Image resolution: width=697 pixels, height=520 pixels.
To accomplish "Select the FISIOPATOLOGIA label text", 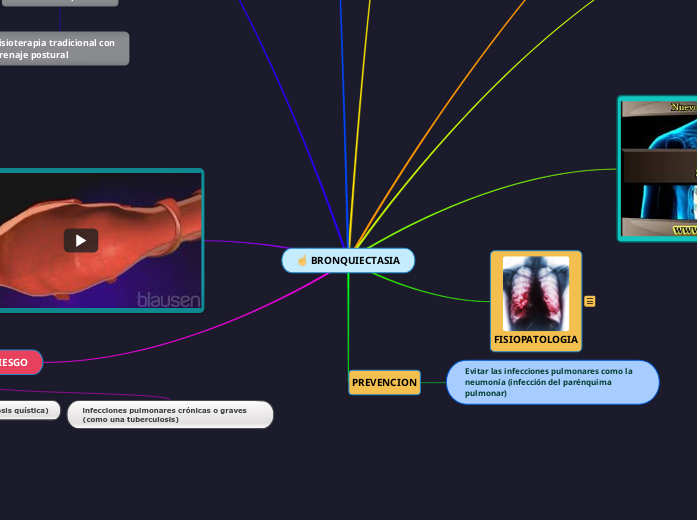I will [535, 340].
